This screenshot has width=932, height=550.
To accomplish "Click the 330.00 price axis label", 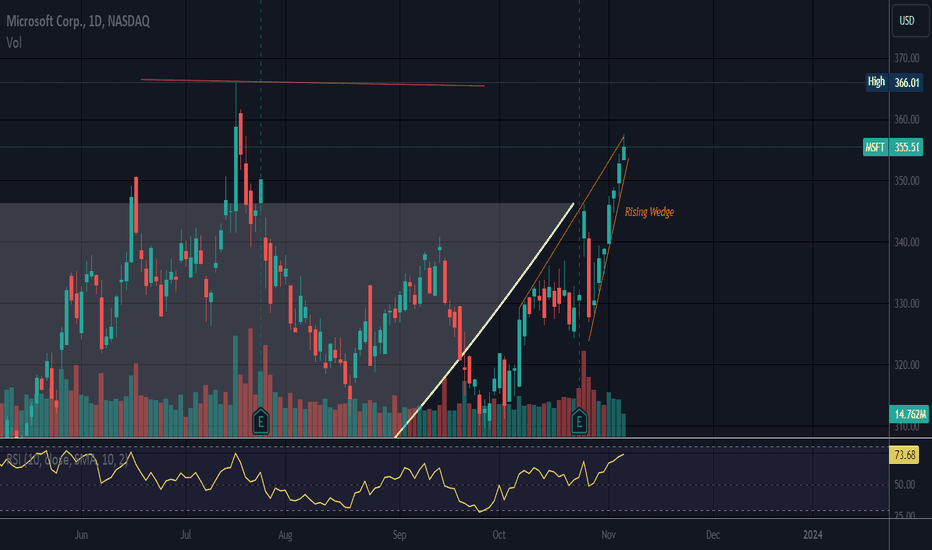I will pos(906,303).
